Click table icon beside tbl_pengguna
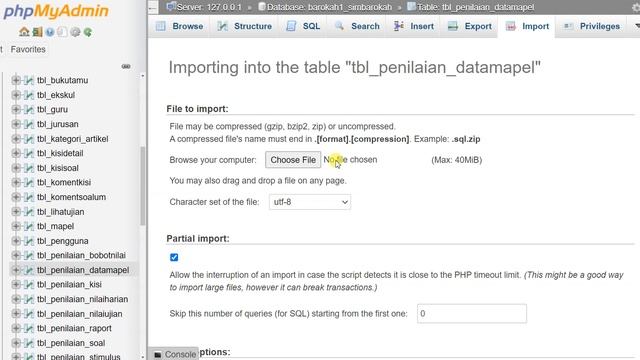Screen dimensions: 640x360 coord(29,241)
